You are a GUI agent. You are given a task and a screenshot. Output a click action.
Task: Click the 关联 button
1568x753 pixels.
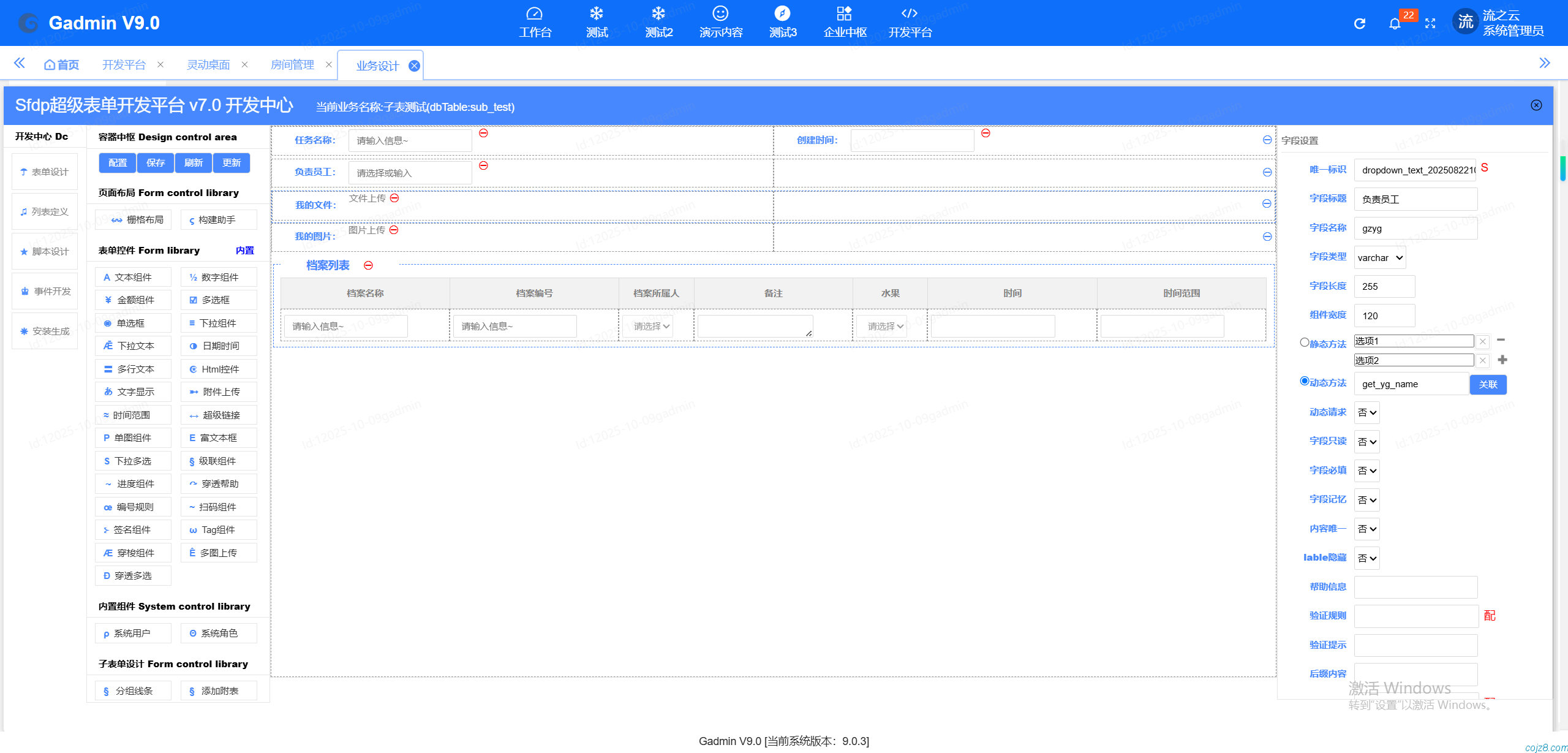[1488, 384]
